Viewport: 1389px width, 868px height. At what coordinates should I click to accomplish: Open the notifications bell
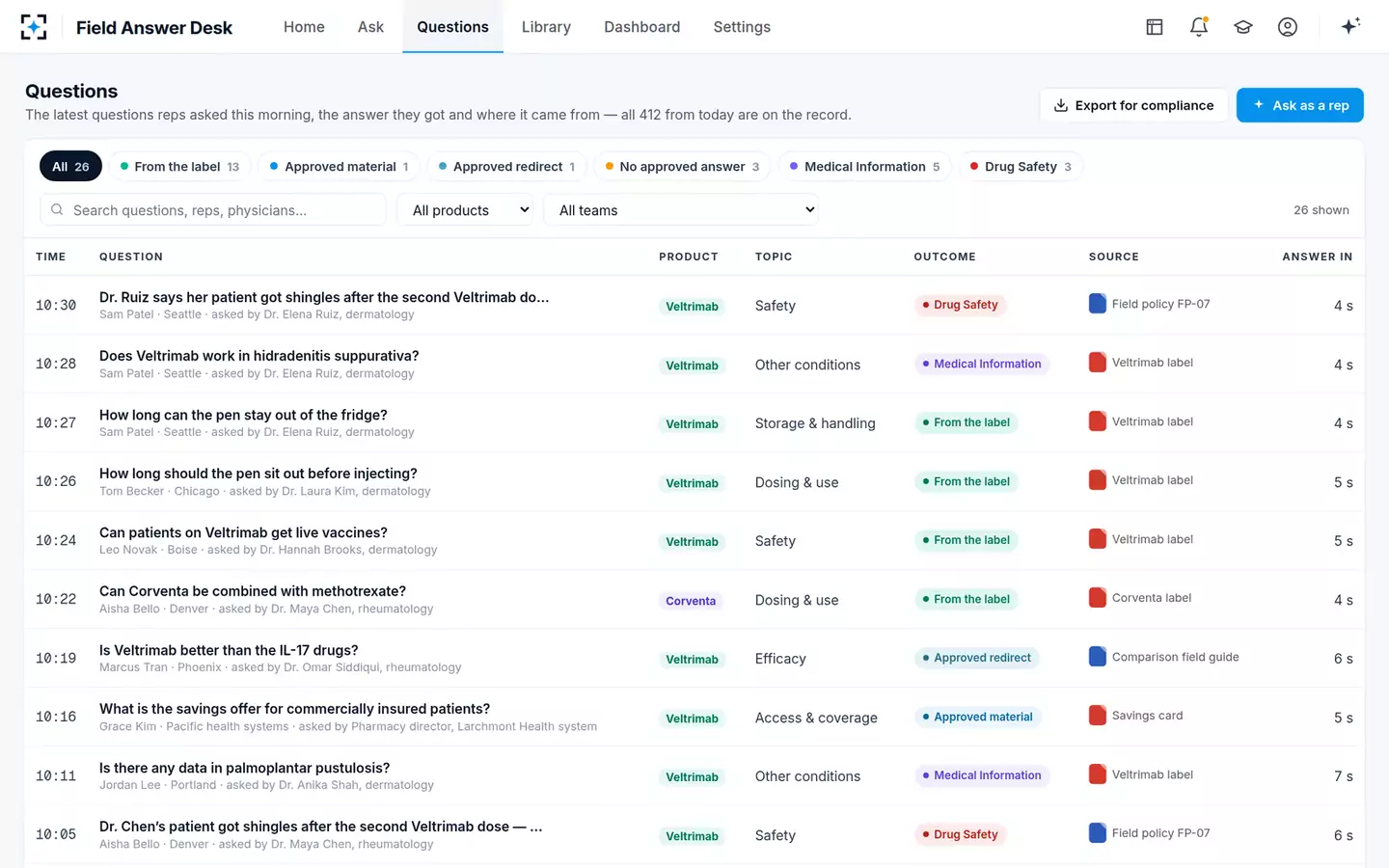(x=1199, y=27)
